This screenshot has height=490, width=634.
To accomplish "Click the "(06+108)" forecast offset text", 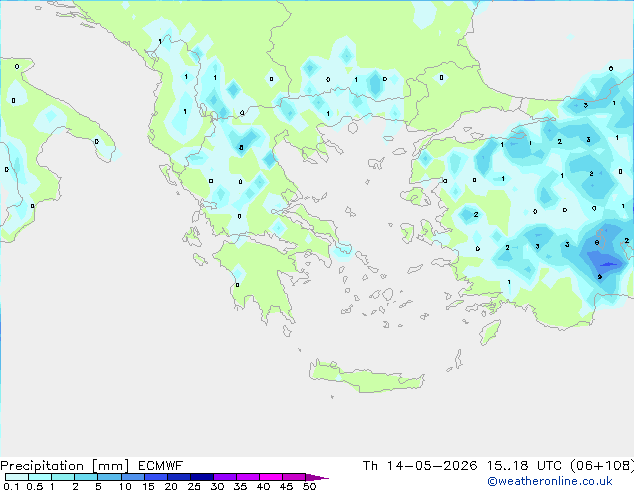I will coord(602,466).
